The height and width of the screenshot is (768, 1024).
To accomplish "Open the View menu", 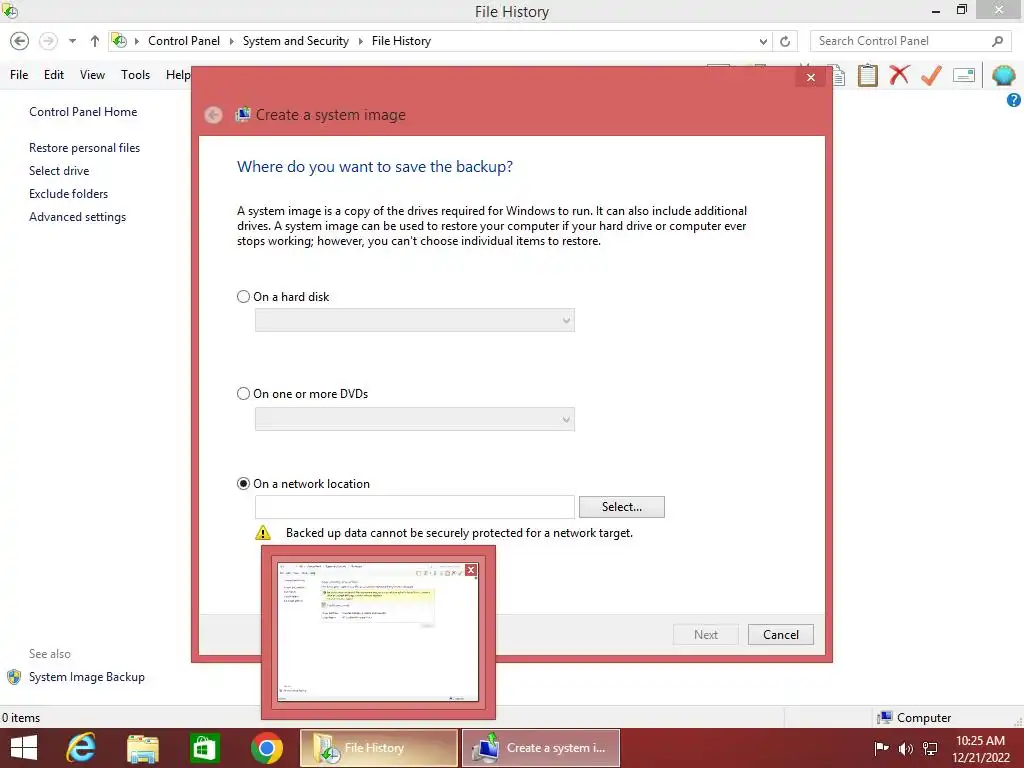I will [x=92, y=75].
